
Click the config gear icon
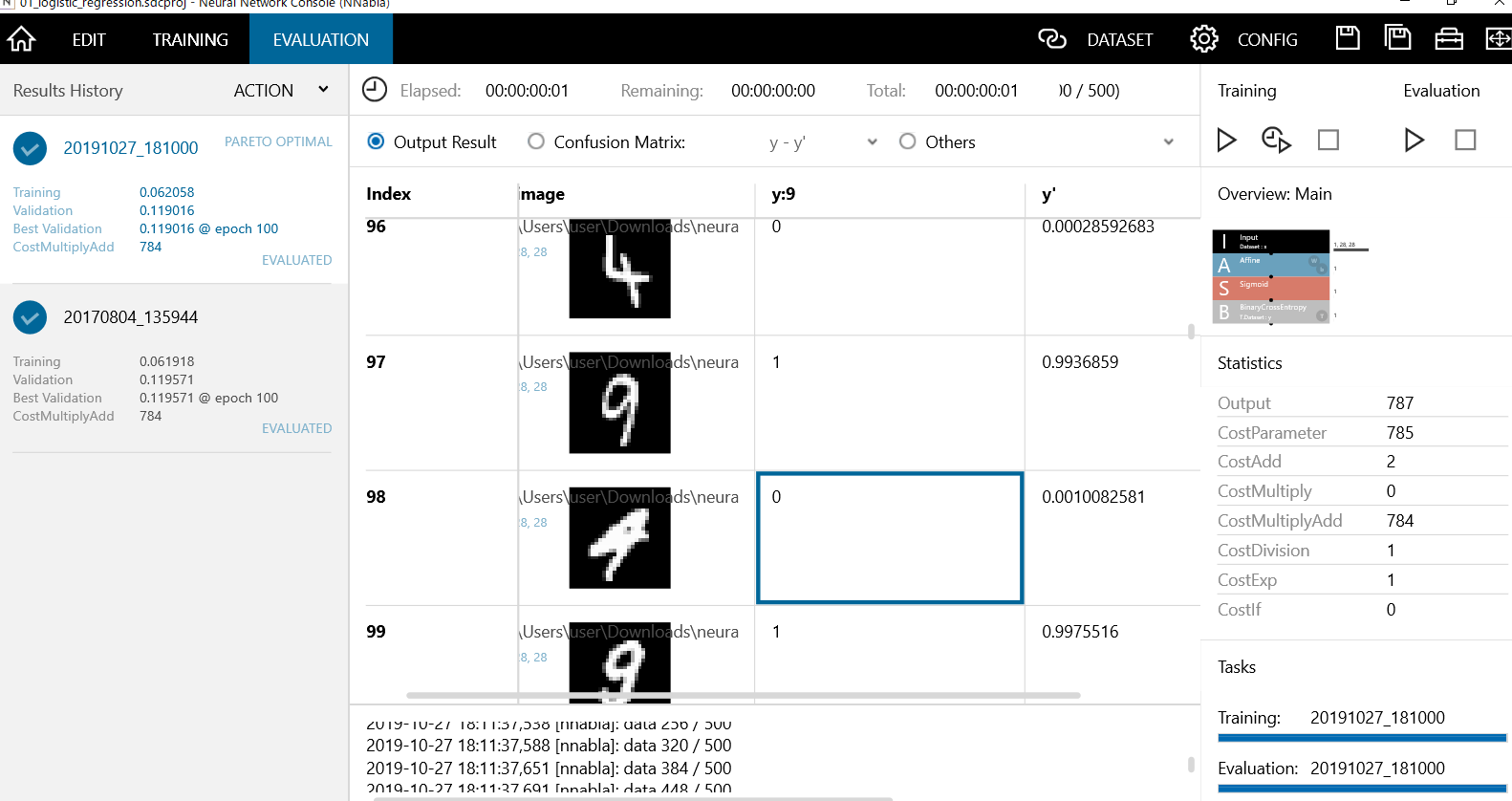pos(1204,38)
